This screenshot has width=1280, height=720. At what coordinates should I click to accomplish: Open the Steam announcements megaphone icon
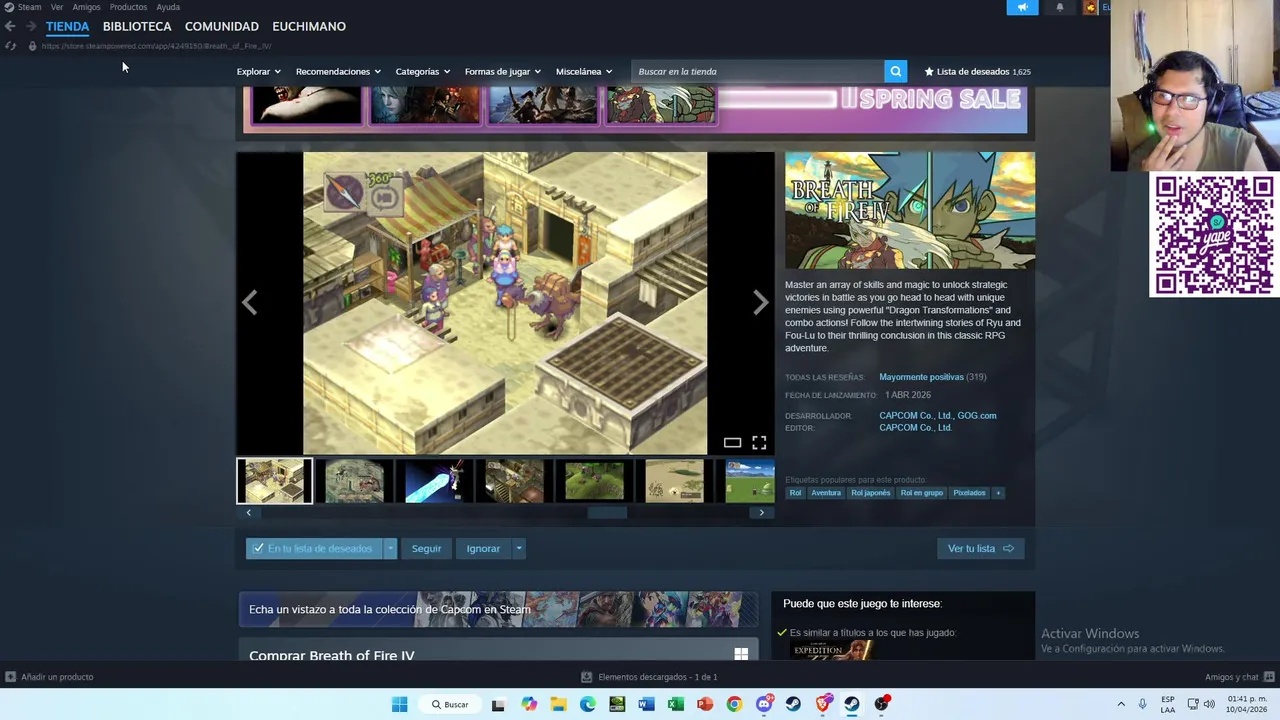(x=1022, y=7)
